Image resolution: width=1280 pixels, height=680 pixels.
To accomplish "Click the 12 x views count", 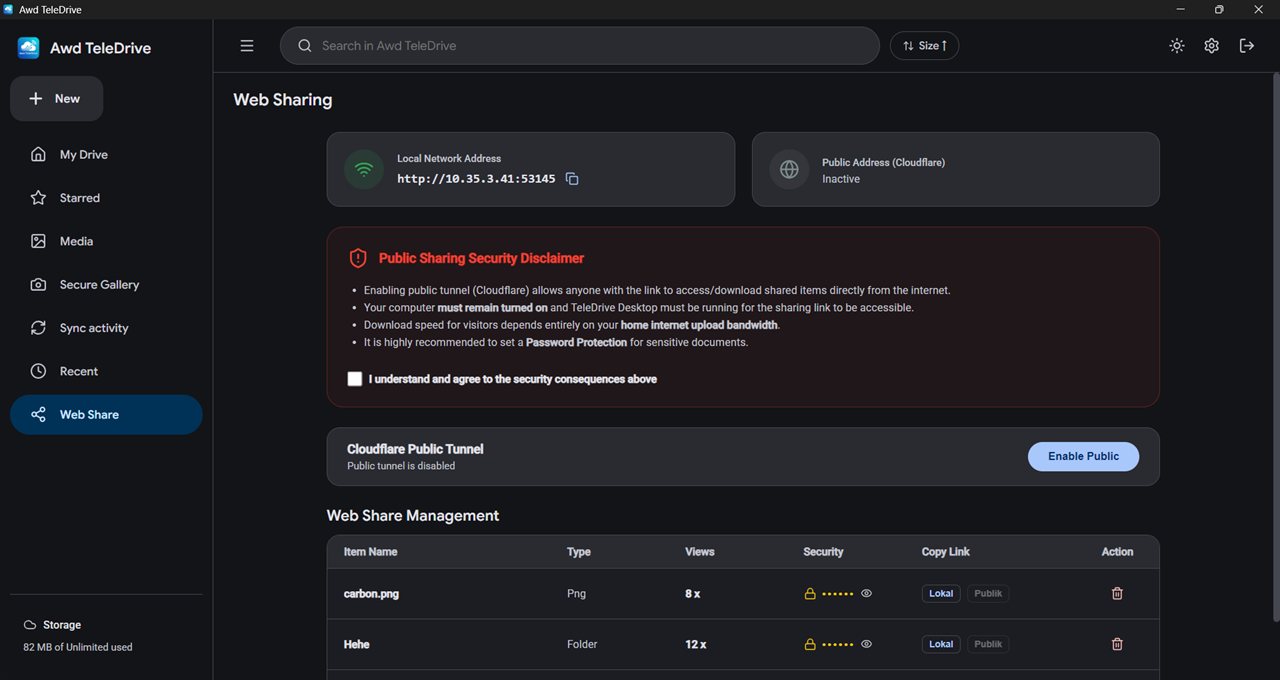I will coord(696,645).
